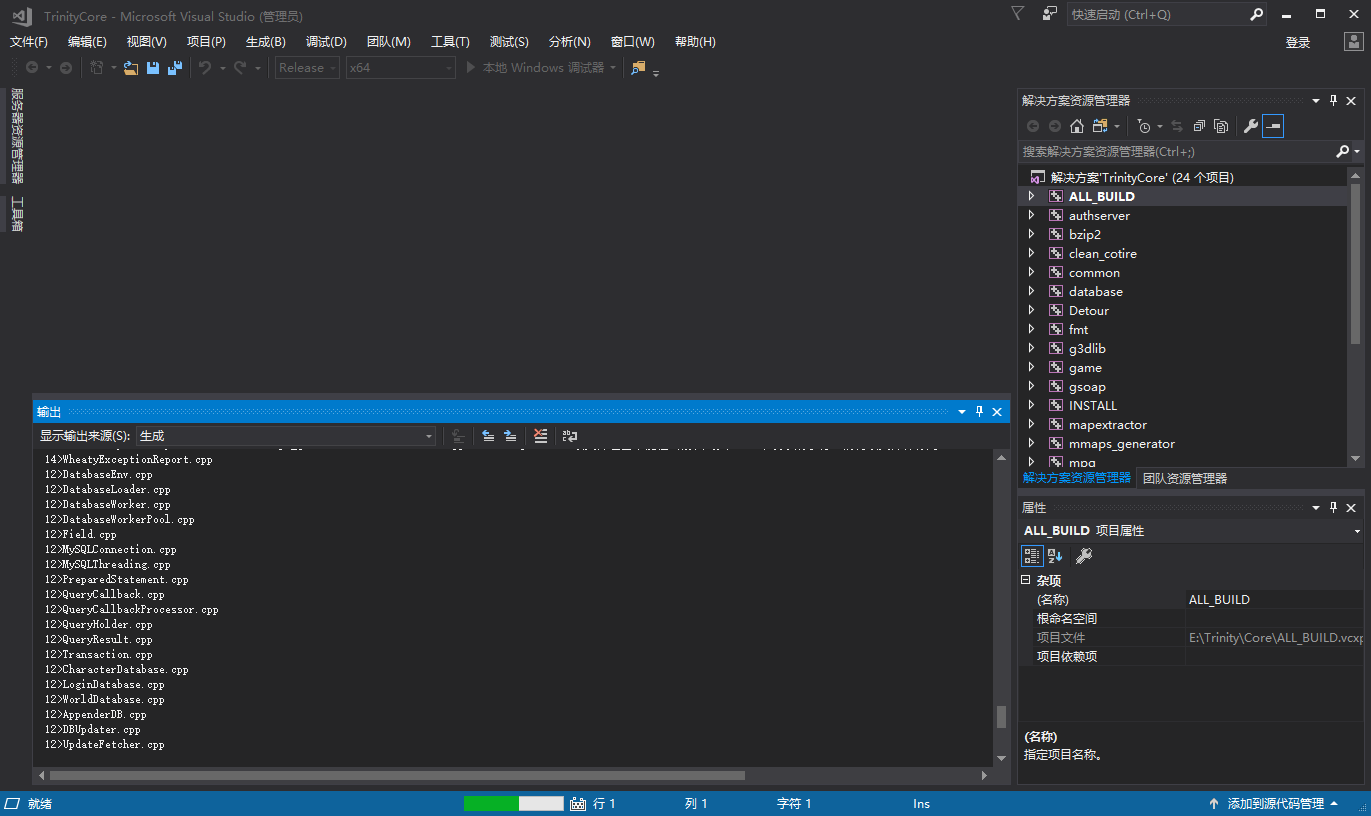This screenshot has width=1371, height=816.
Task: Click the Output panel vertical scrollbar thumb
Action: pyautogui.click(x=1001, y=717)
